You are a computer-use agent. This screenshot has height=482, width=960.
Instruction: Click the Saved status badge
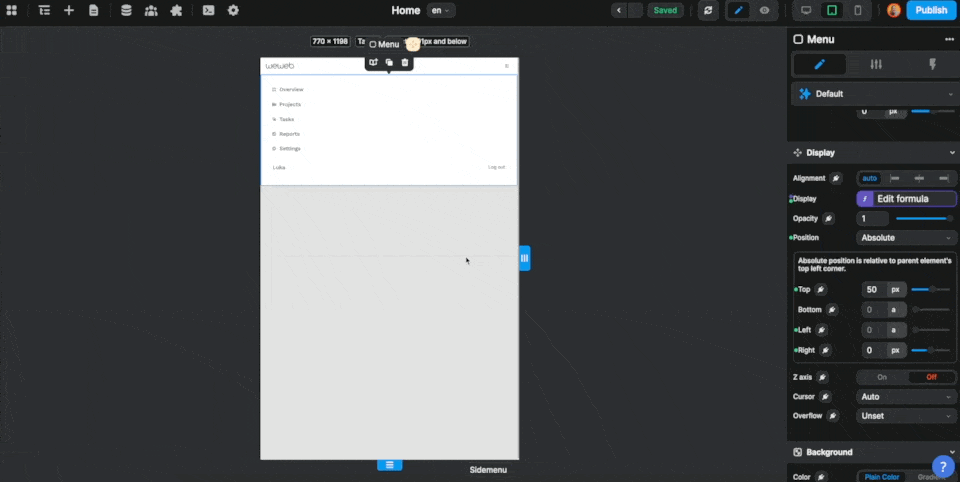[x=665, y=10]
